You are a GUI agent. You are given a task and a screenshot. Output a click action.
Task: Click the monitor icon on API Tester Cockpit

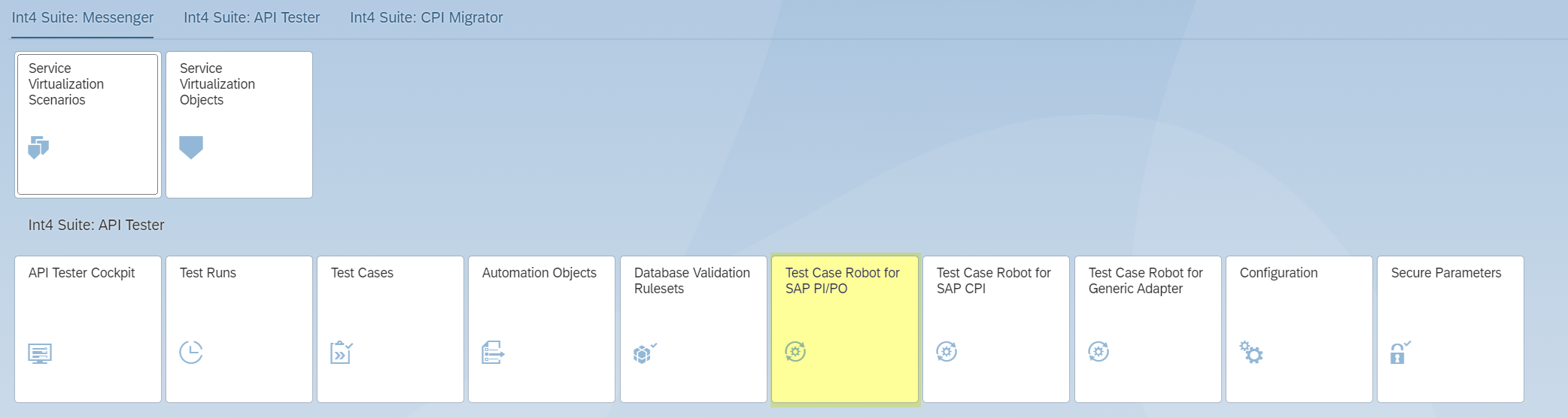click(40, 353)
